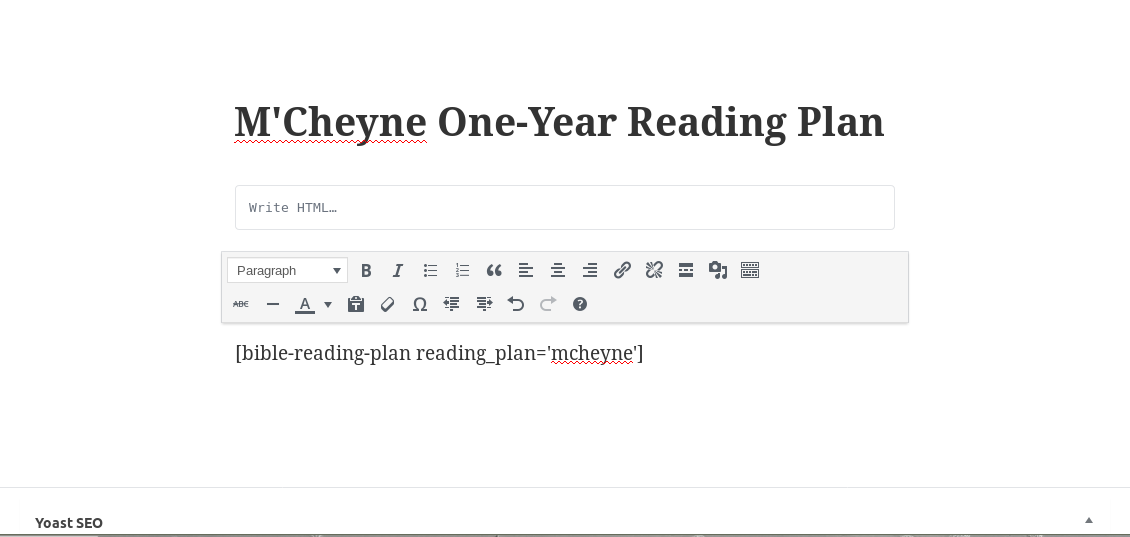1130x537 pixels.
Task: Click the Yoast SEO panel header
Action: (69, 522)
